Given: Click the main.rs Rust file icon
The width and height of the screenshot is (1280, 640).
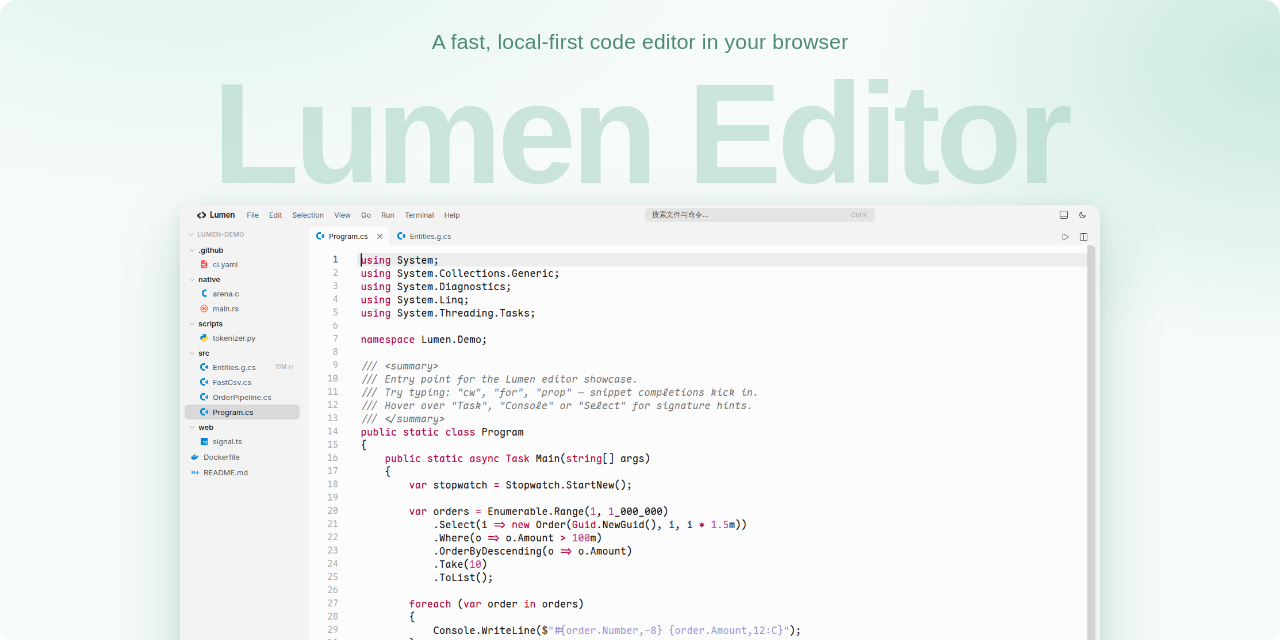Looking at the screenshot, I should (x=204, y=309).
